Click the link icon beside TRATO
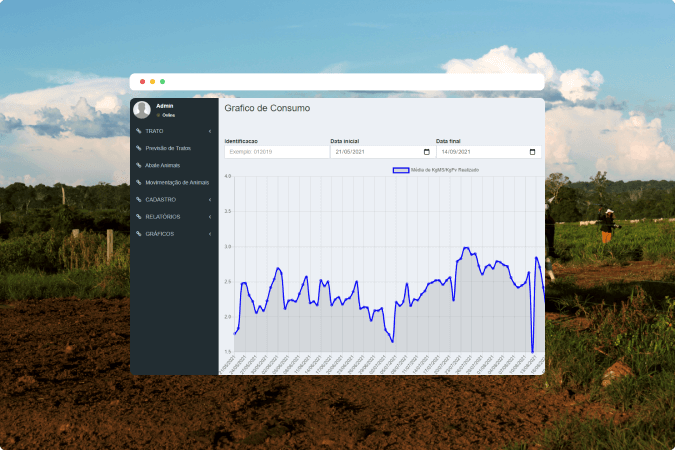Screen dimensions: 675x450 (139, 131)
